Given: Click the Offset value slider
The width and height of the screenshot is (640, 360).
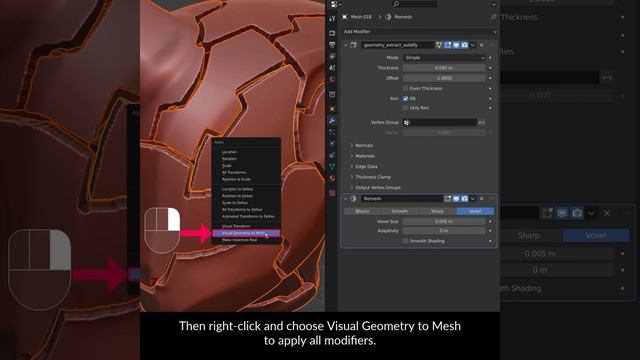Looking at the screenshot, I should tap(444, 78).
